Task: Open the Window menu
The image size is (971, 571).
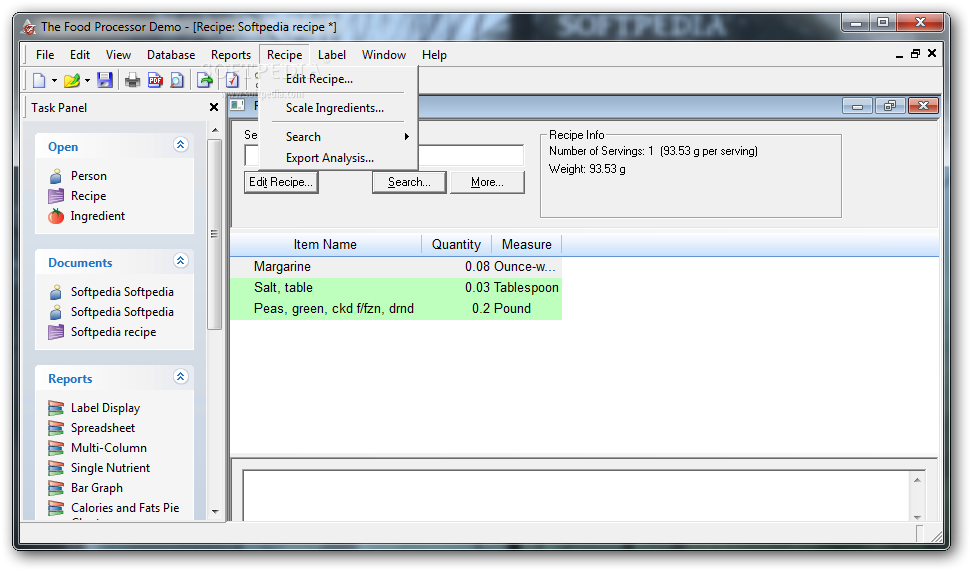Action: (x=384, y=54)
